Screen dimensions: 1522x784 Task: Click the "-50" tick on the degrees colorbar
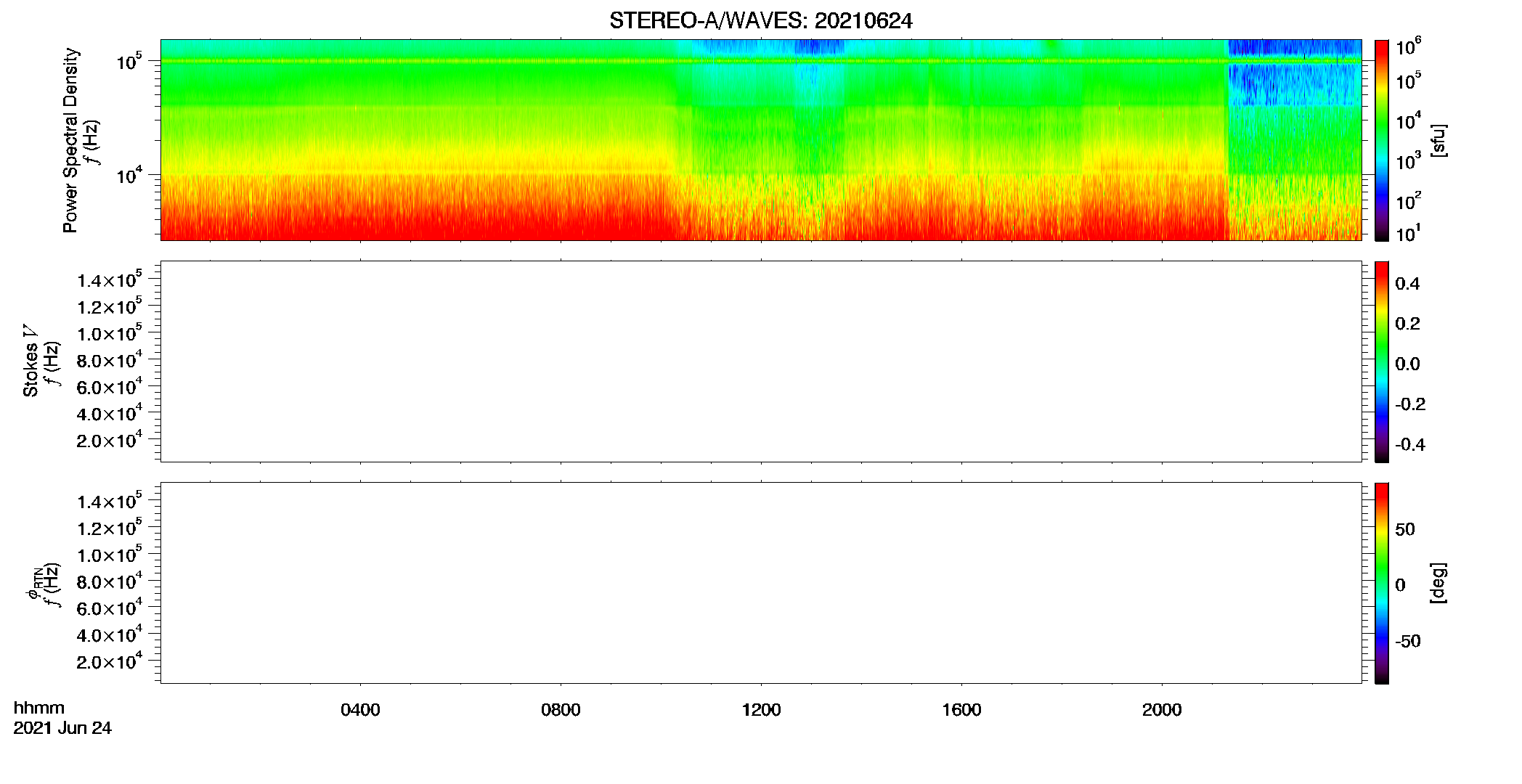[1408, 641]
